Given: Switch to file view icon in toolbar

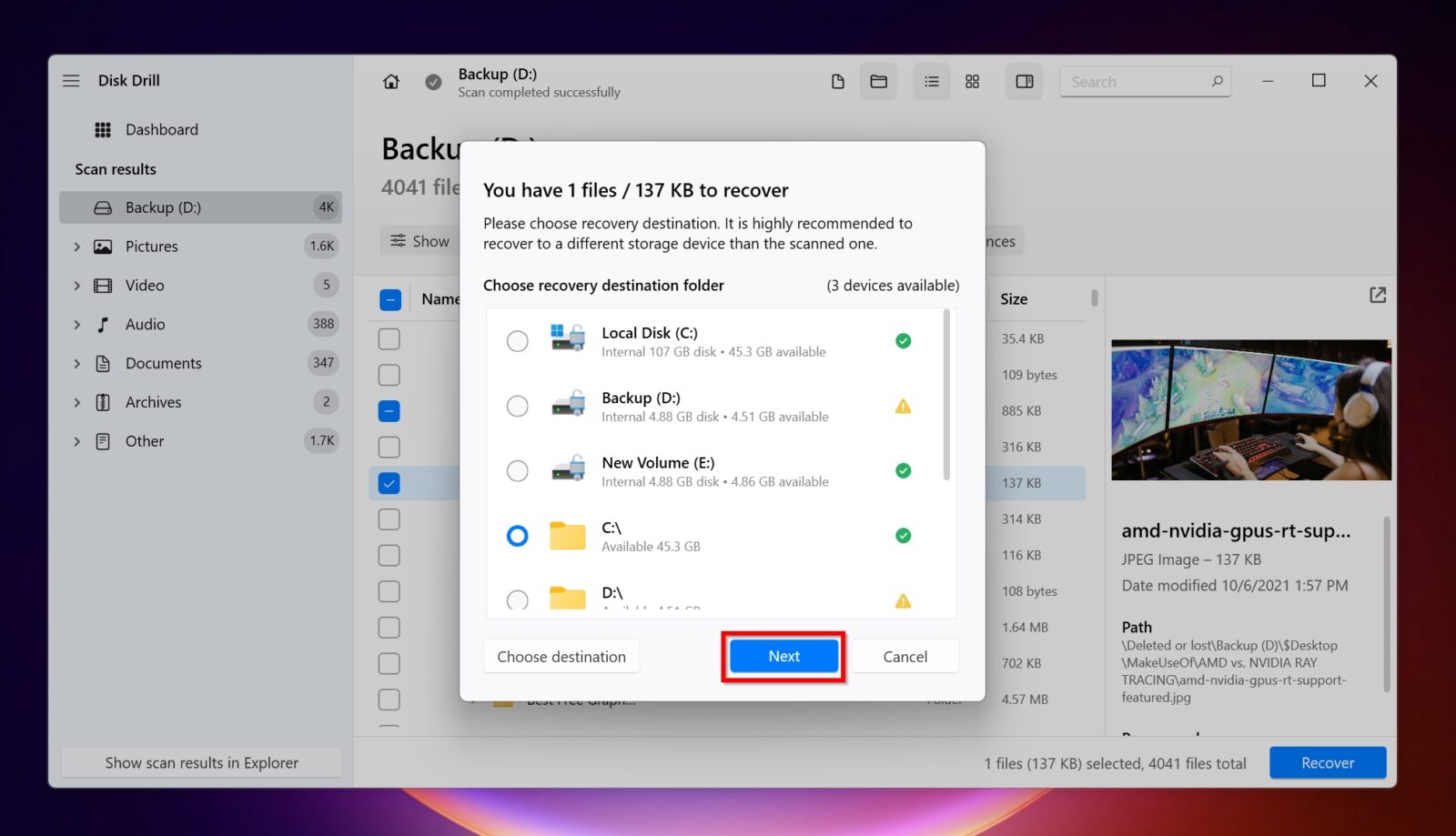Looking at the screenshot, I should (838, 82).
